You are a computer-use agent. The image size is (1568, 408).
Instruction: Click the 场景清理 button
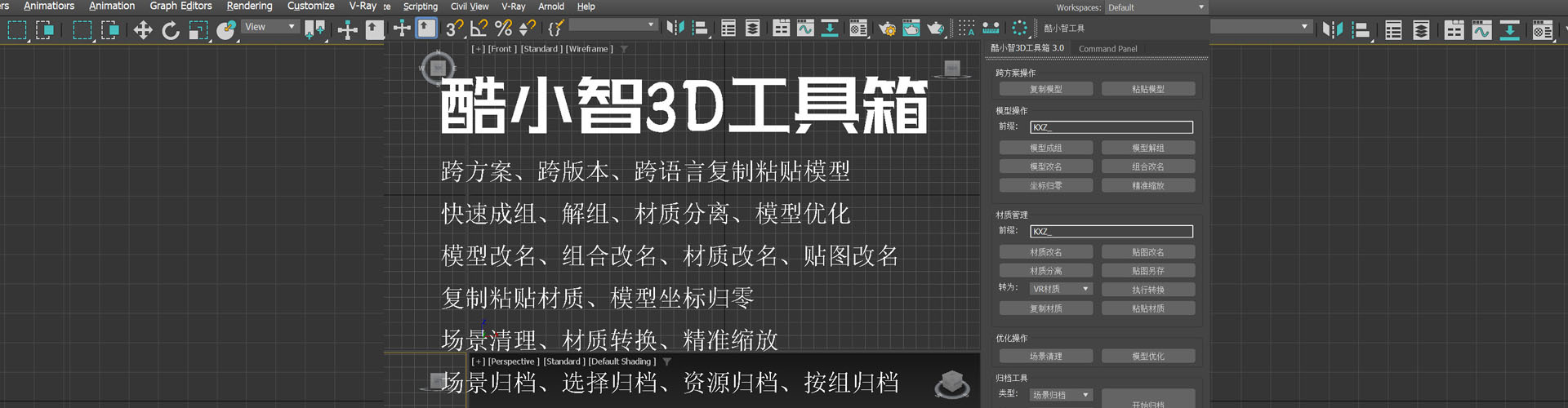(1045, 356)
